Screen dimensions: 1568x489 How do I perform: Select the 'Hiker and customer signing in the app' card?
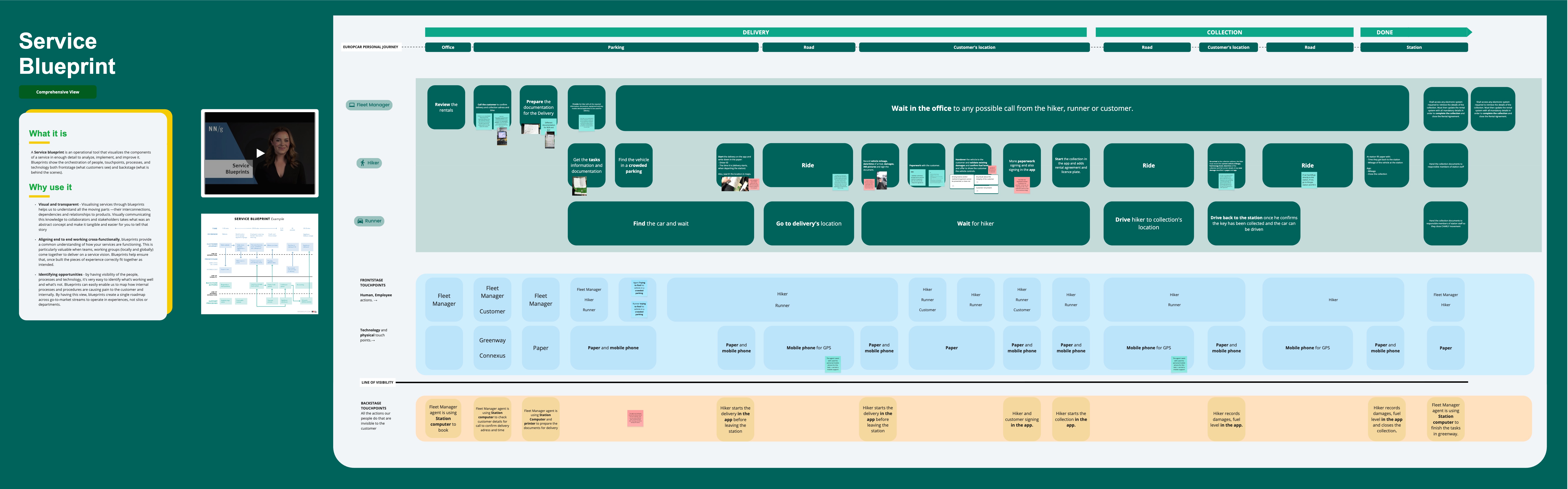click(x=1022, y=419)
